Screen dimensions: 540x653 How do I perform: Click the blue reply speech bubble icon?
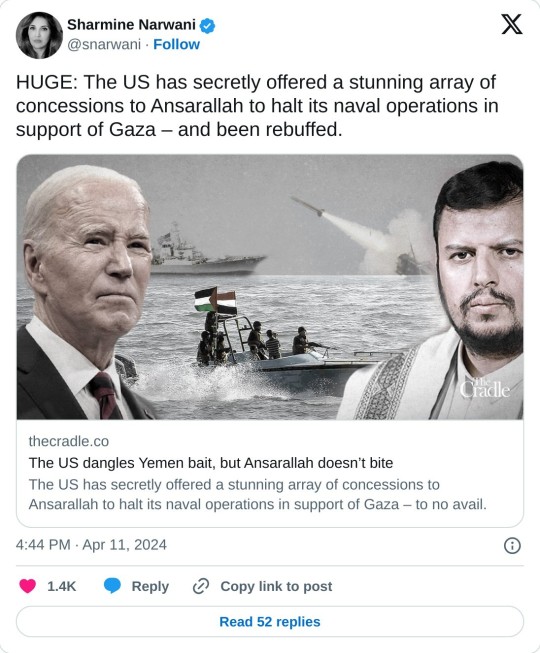tap(112, 586)
